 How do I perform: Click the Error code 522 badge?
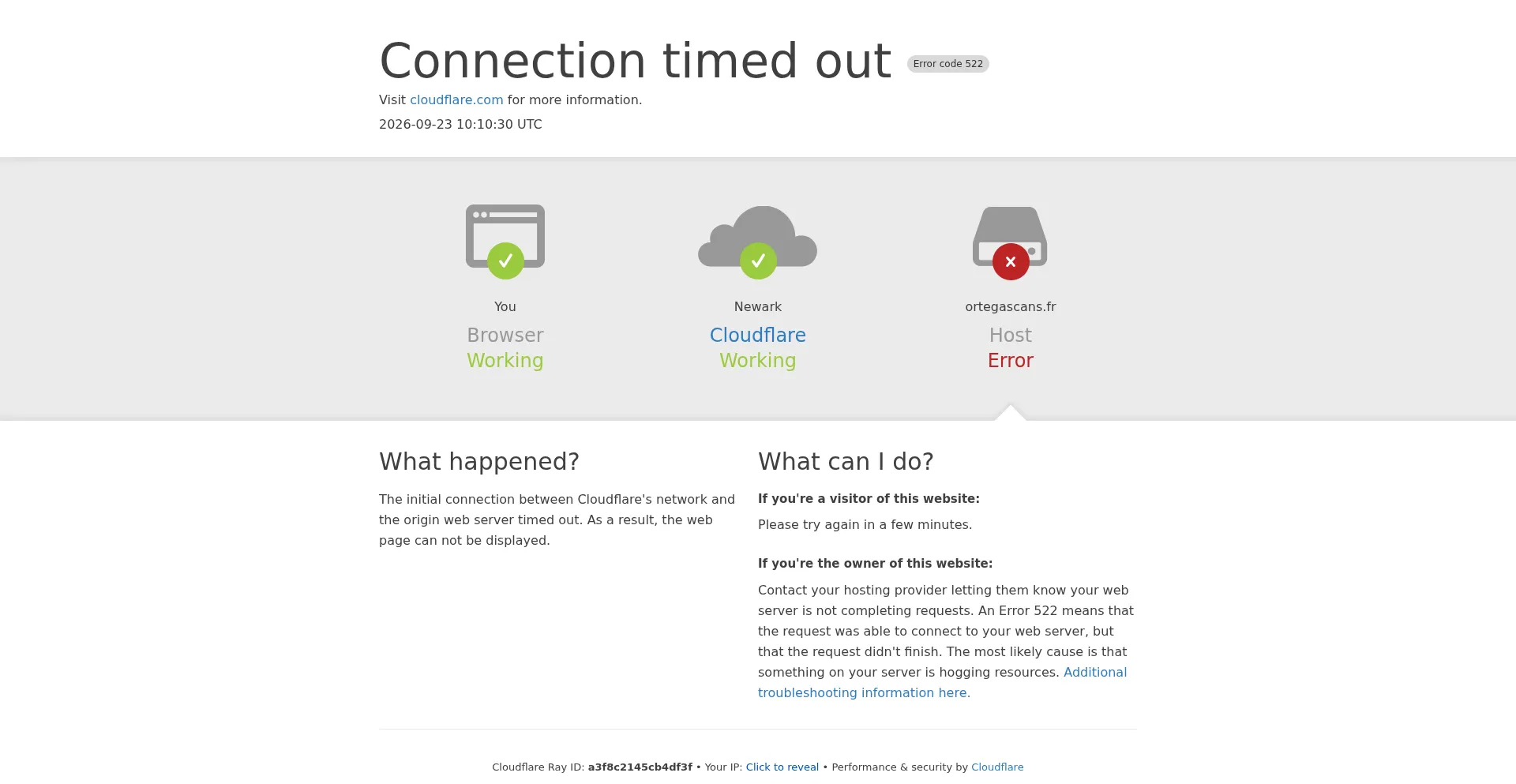click(x=948, y=64)
